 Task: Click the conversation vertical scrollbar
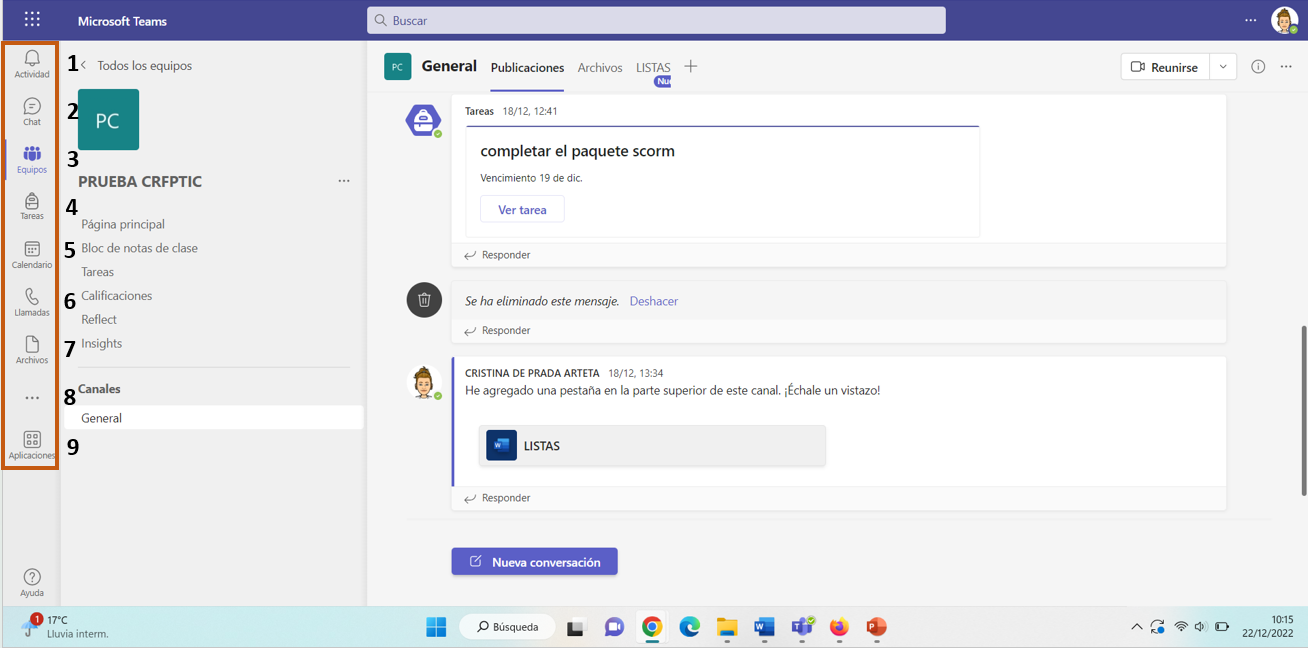(1302, 410)
